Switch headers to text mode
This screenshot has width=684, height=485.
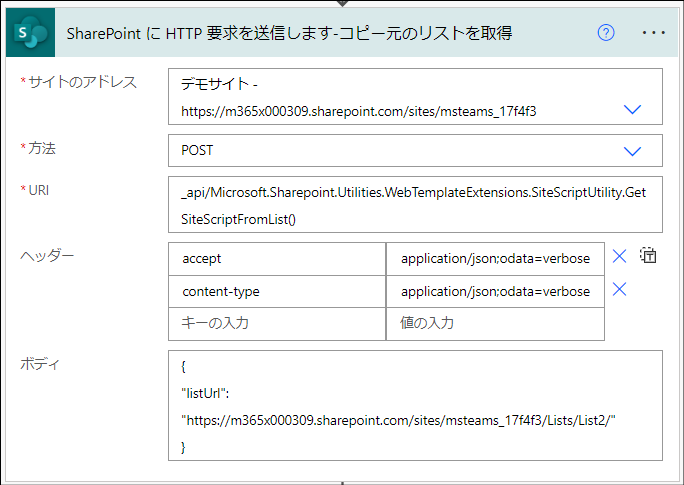(x=648, y=256)
